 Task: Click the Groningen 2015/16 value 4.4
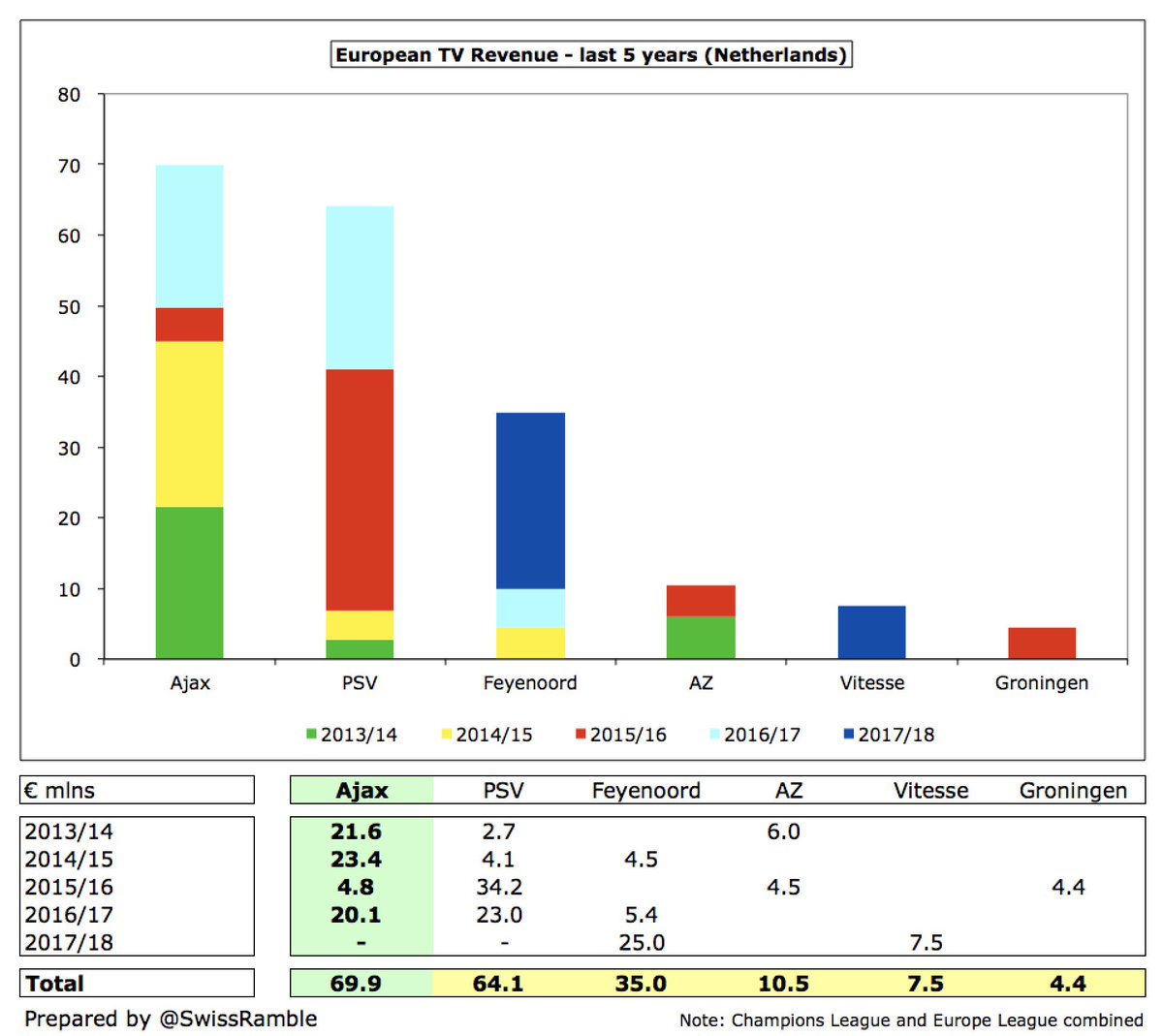(1068, 887)
